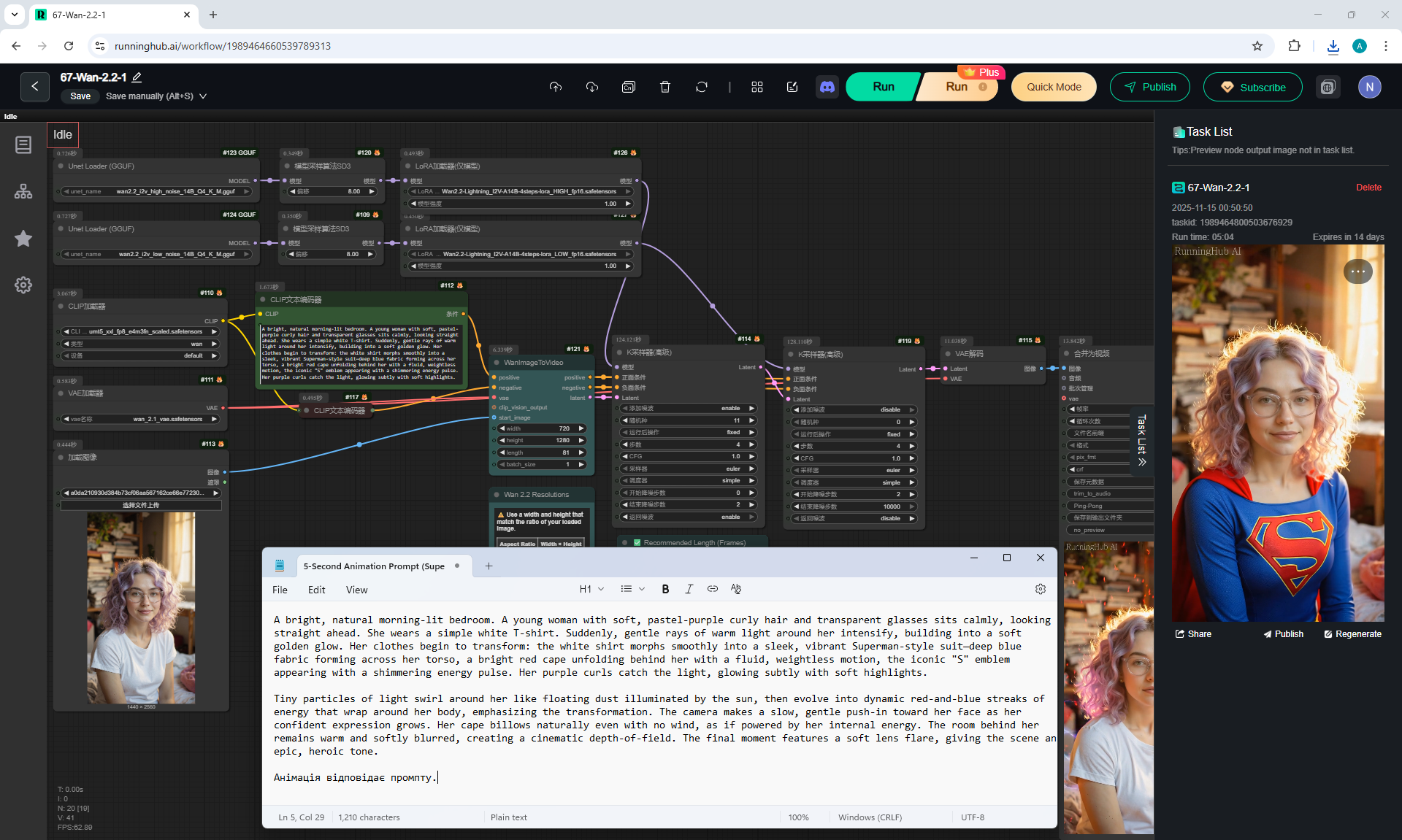Toggle bold formatting in Notepad
Viewport: 1402px width, 840px height.
click(665, 589)
